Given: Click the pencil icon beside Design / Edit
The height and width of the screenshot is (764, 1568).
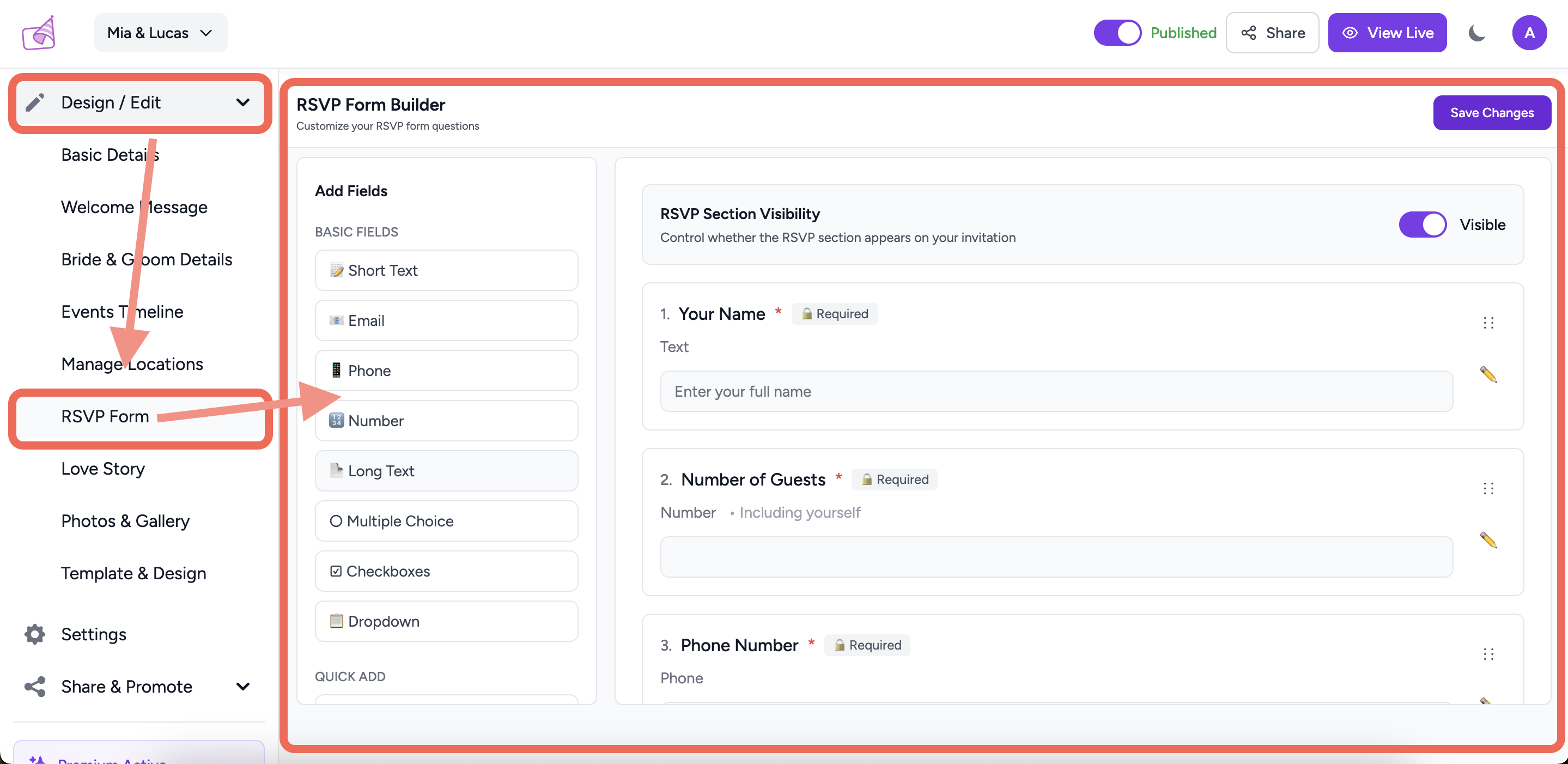Looking at the screenshot, I should (x=35, y=102).
